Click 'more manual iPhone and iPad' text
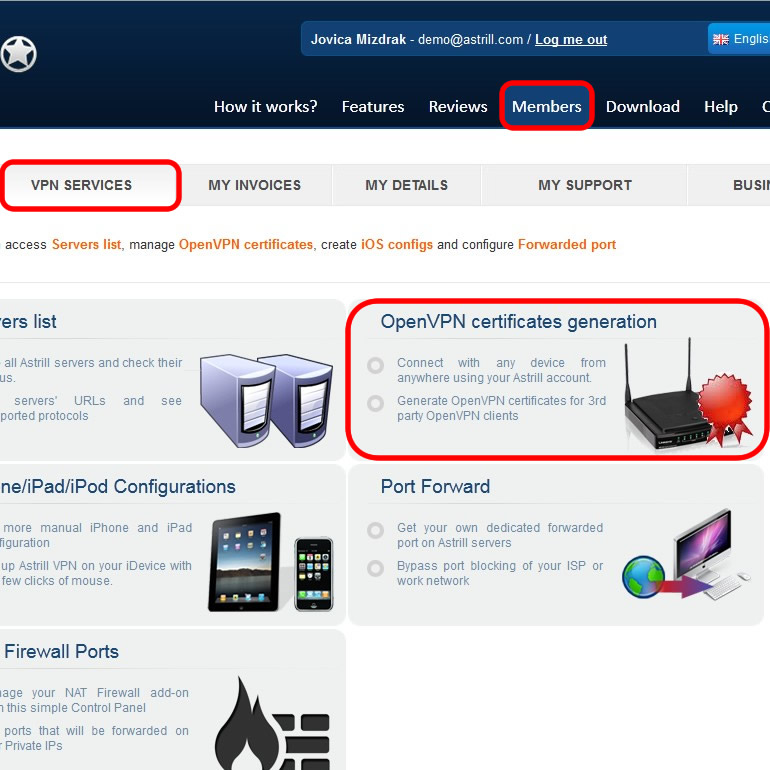Screen dimensions: 770x770 click(x=98, y=528)
